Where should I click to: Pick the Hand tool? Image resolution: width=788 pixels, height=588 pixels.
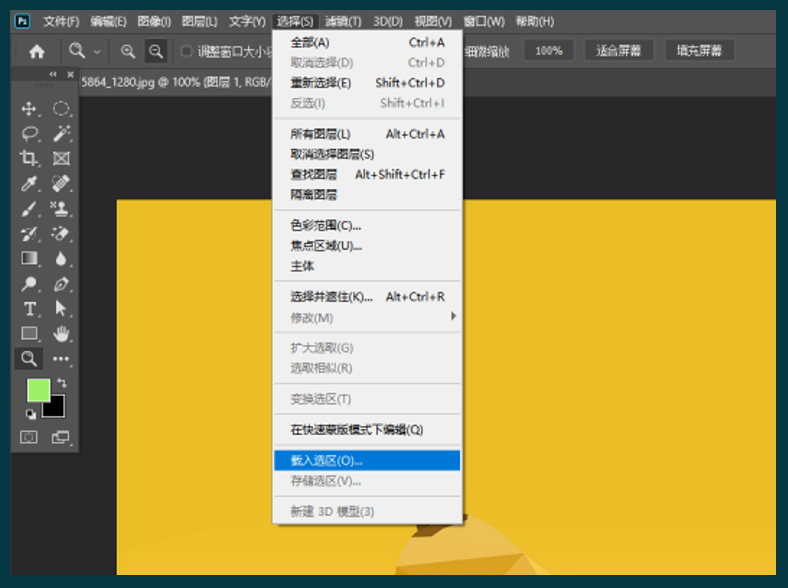click(x=61, y=333)
